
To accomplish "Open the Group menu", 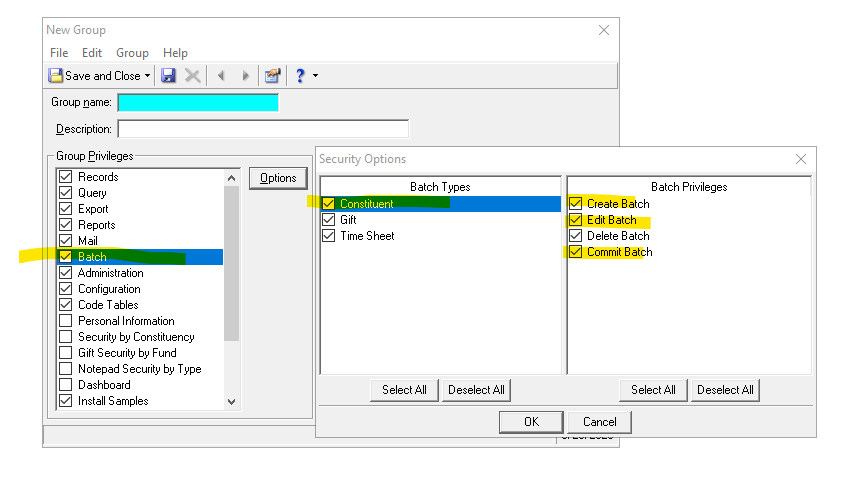I will click(x=132, y=53).
